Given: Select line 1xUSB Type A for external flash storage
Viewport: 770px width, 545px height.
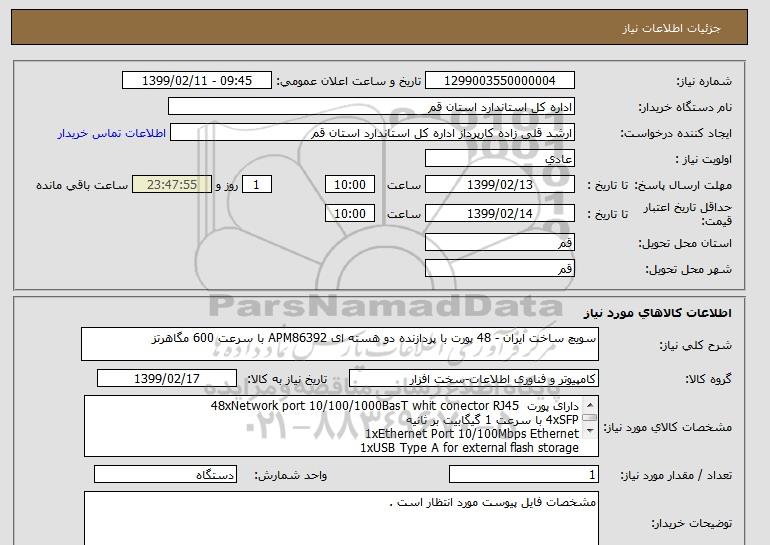Looking at the screenshot, I should point(469,448).
